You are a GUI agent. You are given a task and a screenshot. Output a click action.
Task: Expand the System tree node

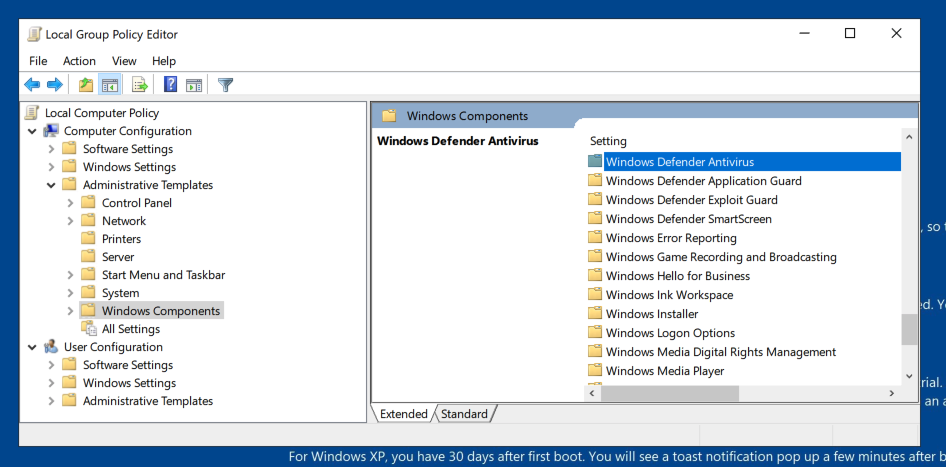tap(71, 293)
